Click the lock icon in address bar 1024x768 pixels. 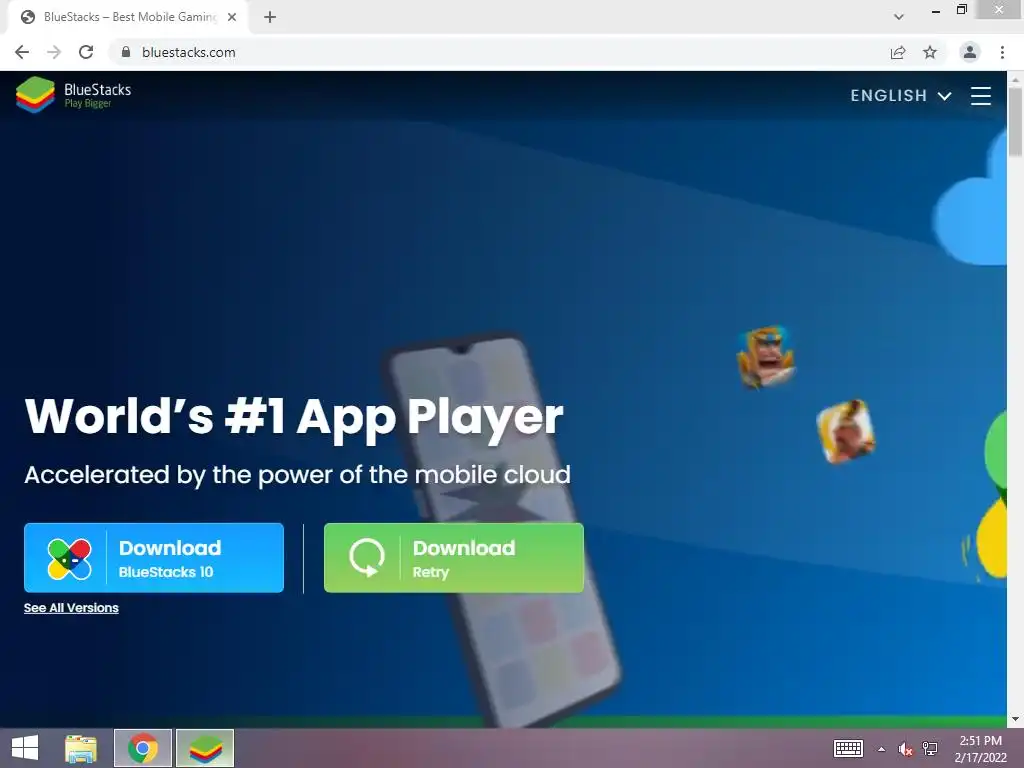tap(126, 52)
